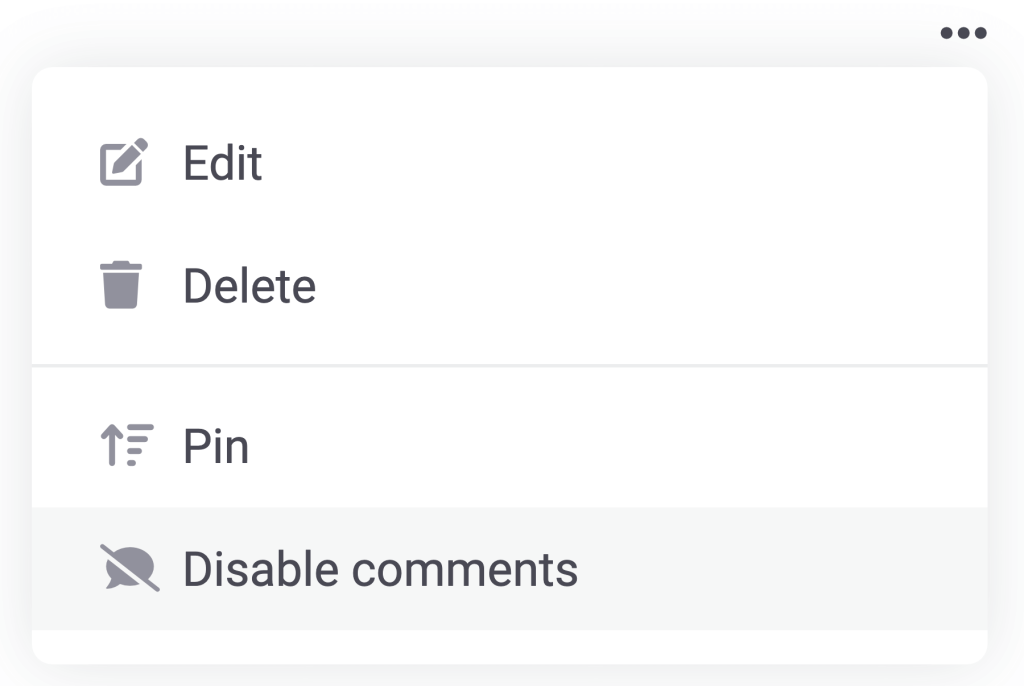This screenshot has width=1024, height=686.
Task: Click the Pin text label
Action: tap(216, 447)
